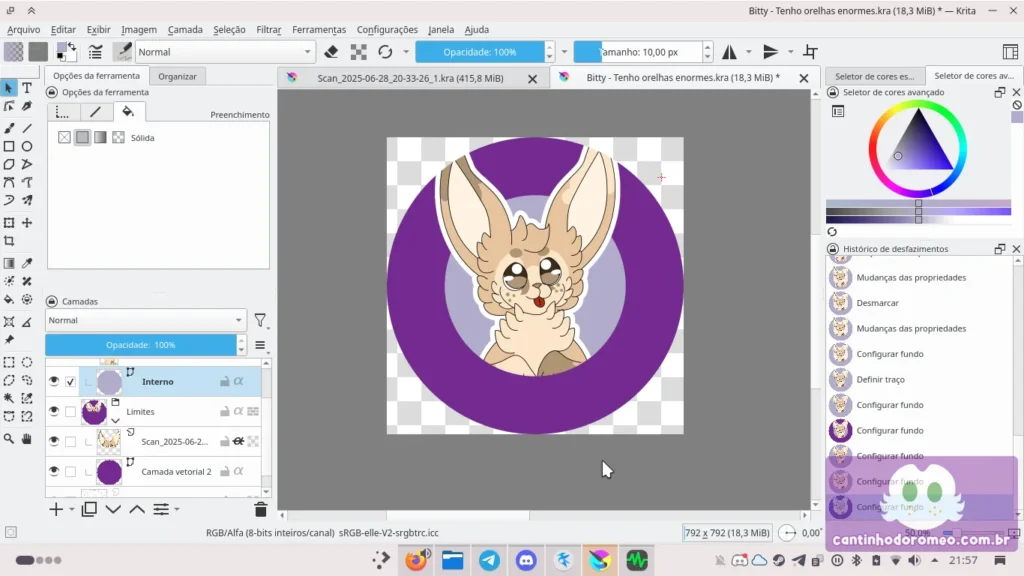Screen dimensions: 1024x576
Task: Select the Contiguous Selection magic wand tool
Action: (9, 398)
